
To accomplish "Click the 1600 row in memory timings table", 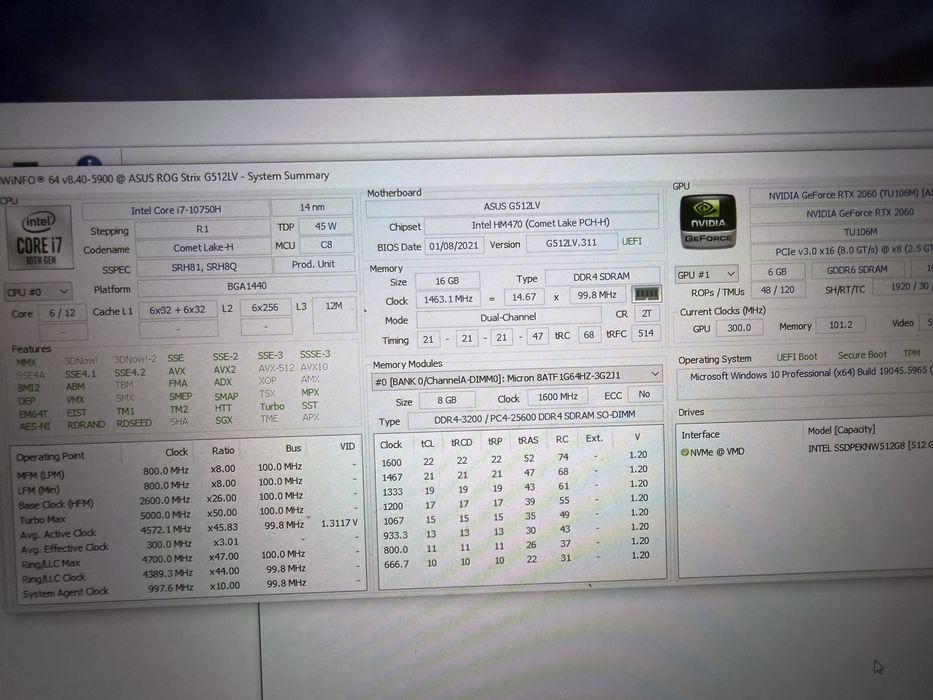I will coord(515,459).
